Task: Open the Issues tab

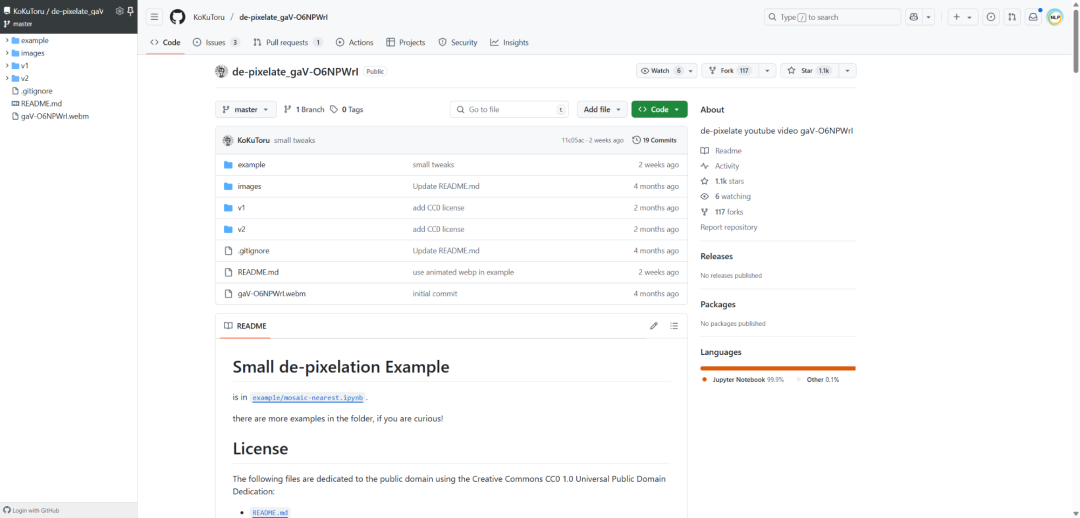Action: point(216,43)
